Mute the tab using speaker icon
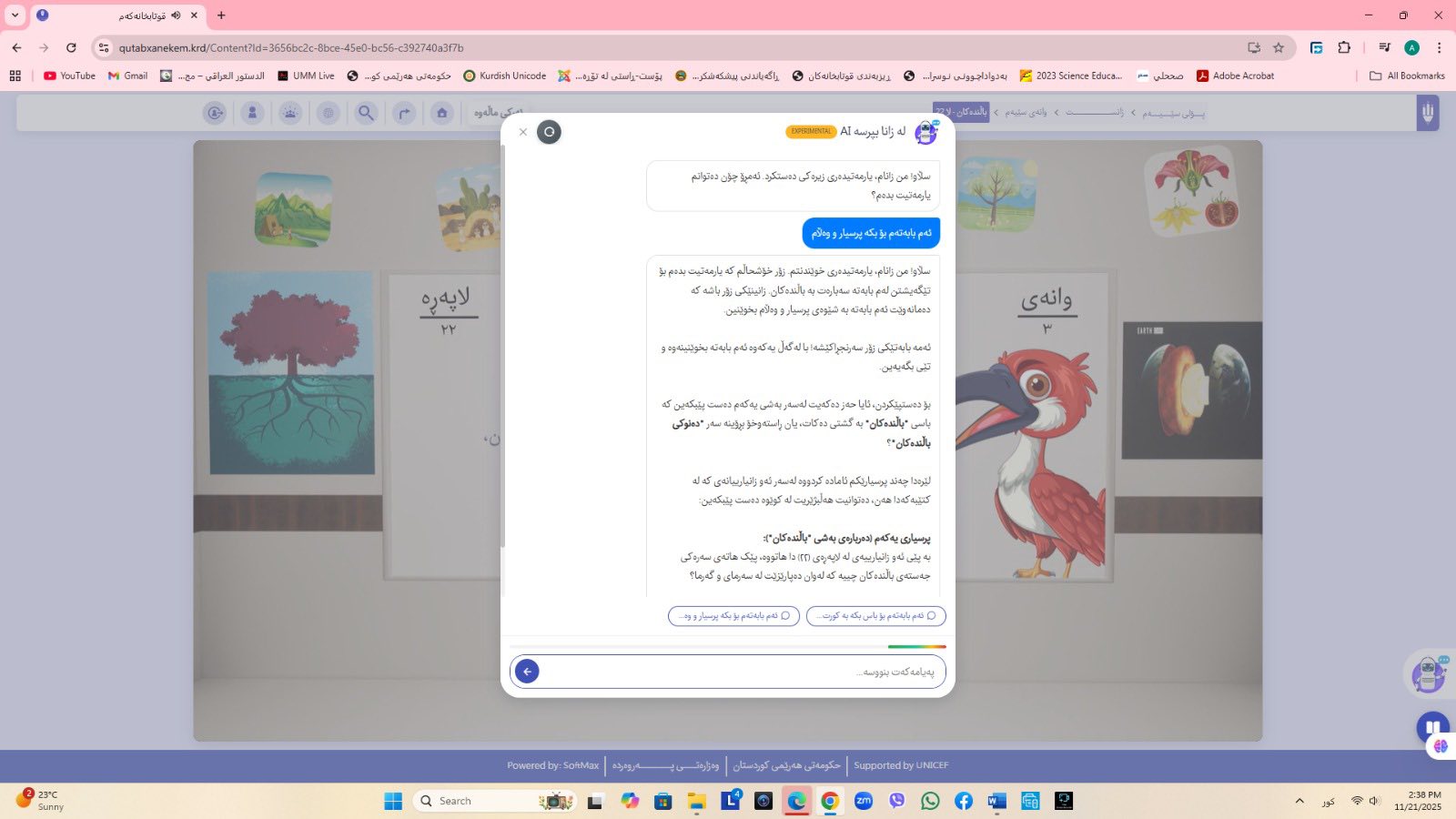Image resolution: width=1456 pixels, height=819 pixels. (176, 15)
